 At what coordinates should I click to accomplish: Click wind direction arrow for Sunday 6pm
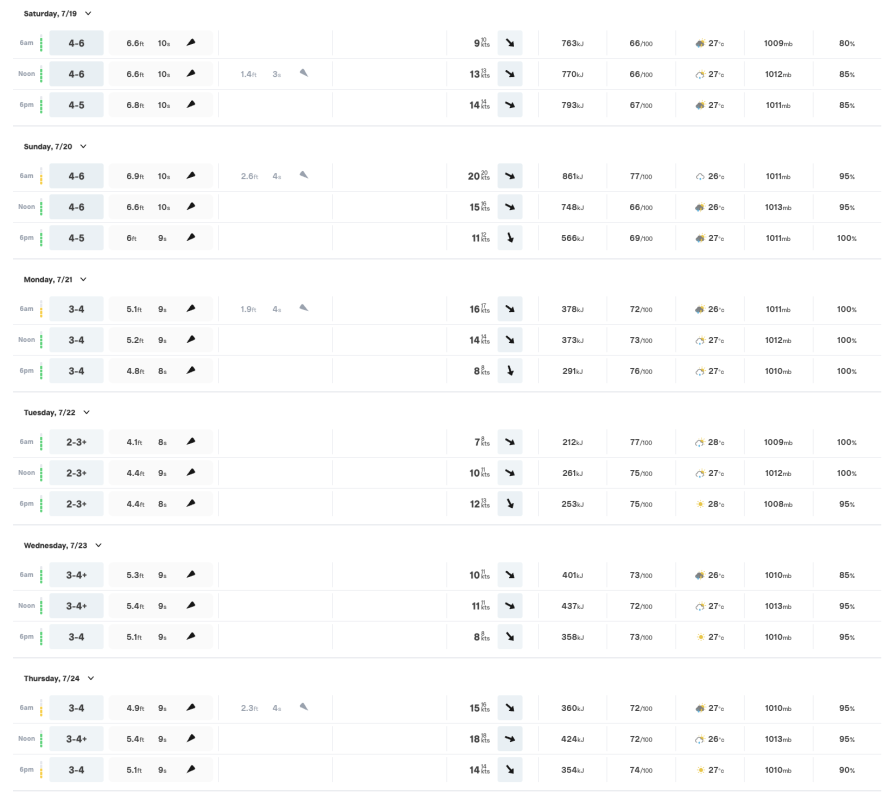click(510, 238)
